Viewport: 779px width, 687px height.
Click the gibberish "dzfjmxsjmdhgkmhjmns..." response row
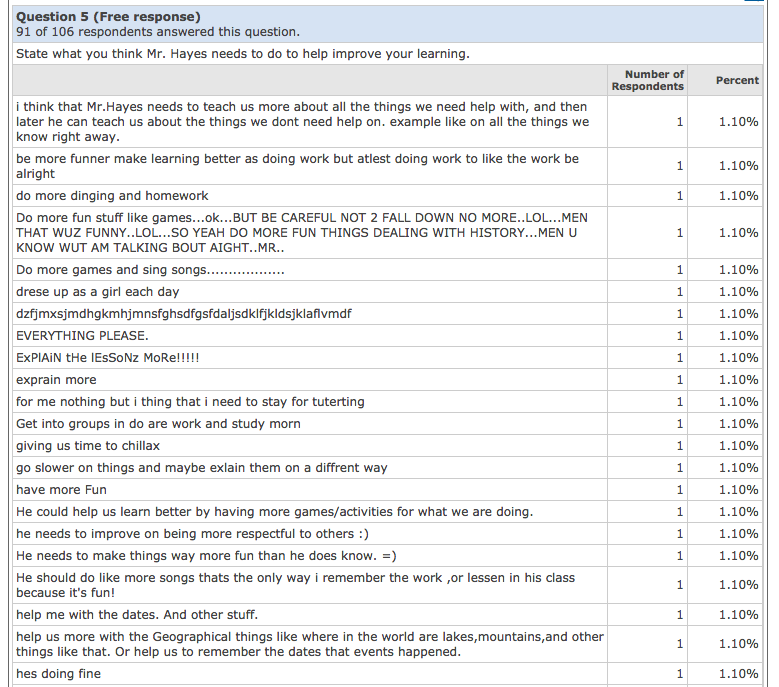click(184, 314)
